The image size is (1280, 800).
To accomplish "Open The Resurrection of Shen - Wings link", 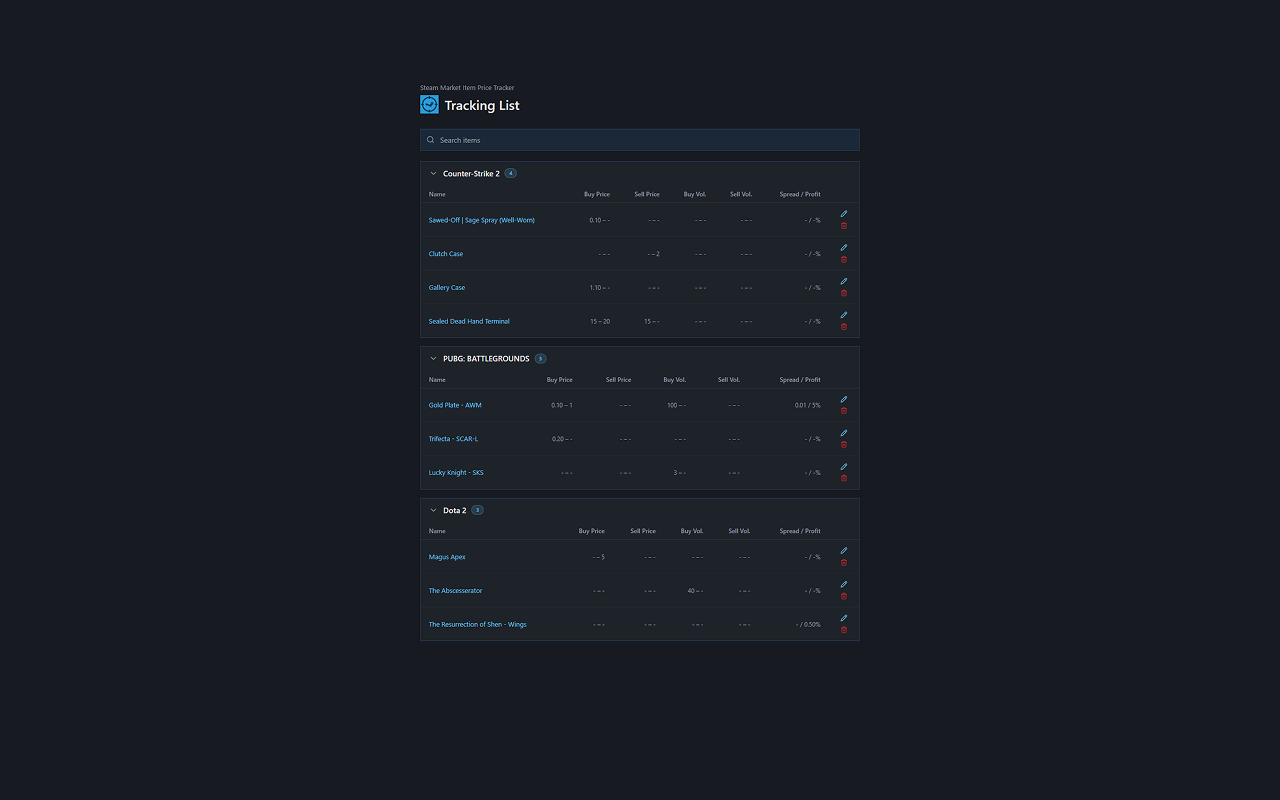I will 478,624.
